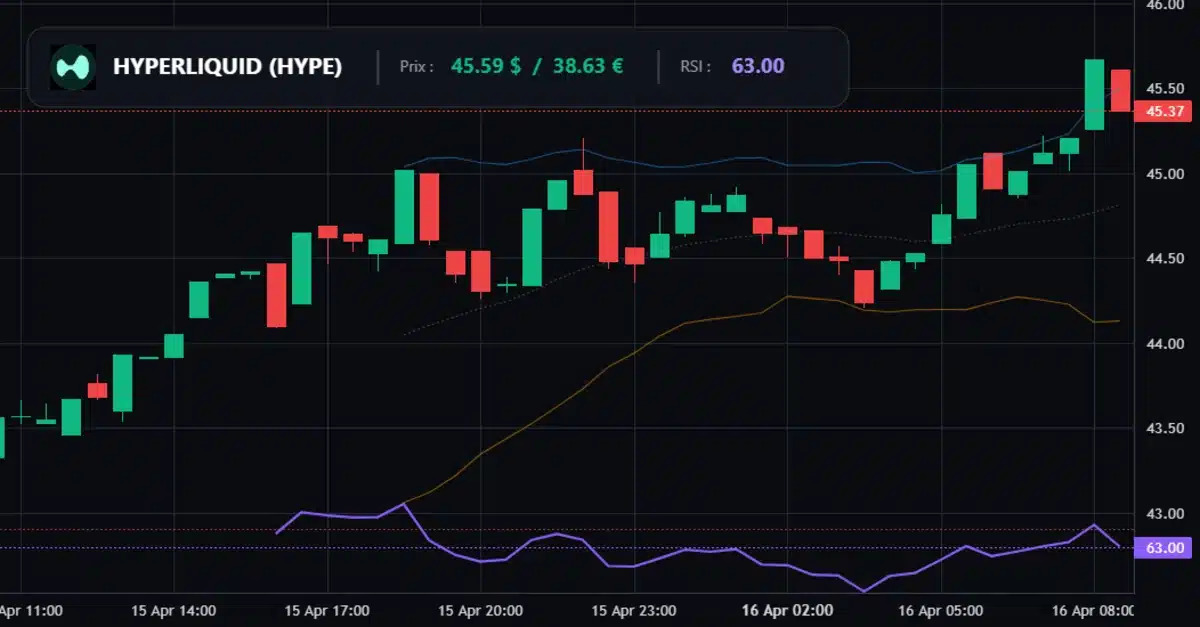Click the HYPERLIQUID (HYPE) title text
Viewport: 1200px width, 627px height.
[x=227, y=67]
